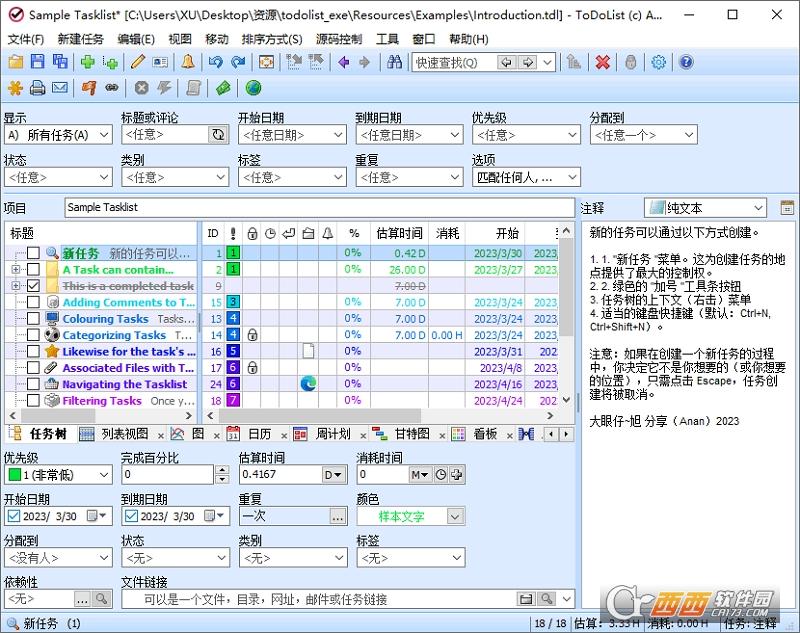Tick the 'Likewise for the task's' checkbox
Viewport: 800px width, 633px height.
pos(33,351)
